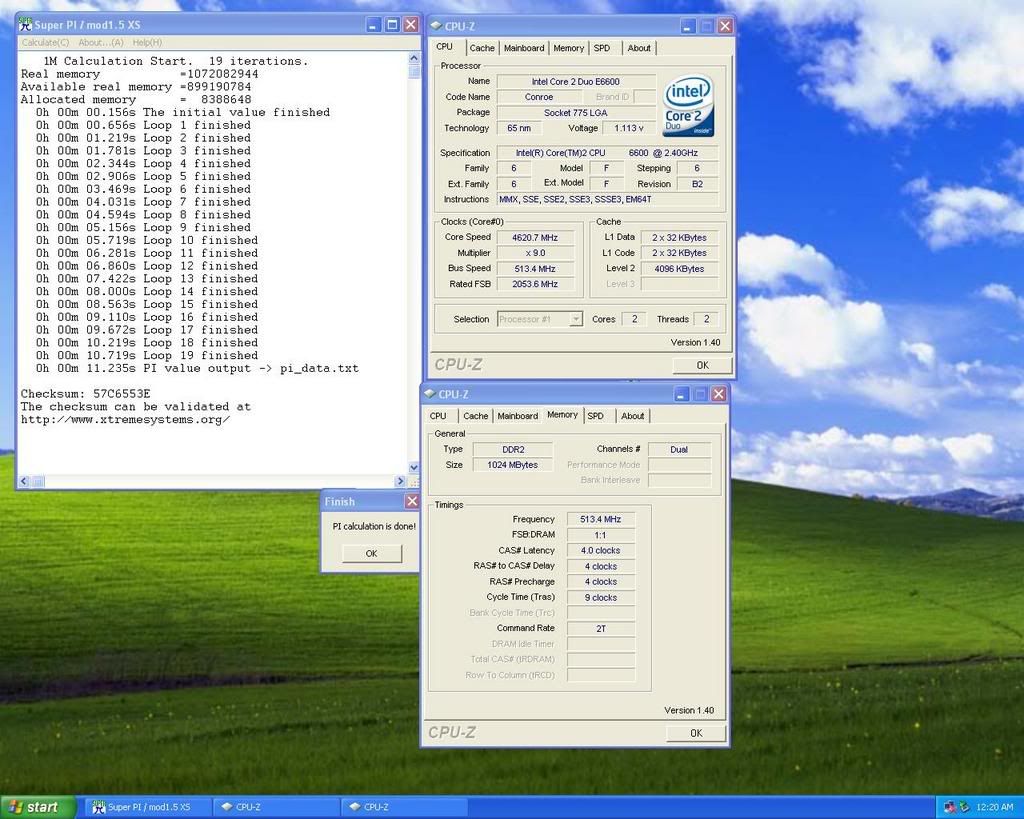Click the Intel Core 2 Duo logo

(x=688, y=104)
